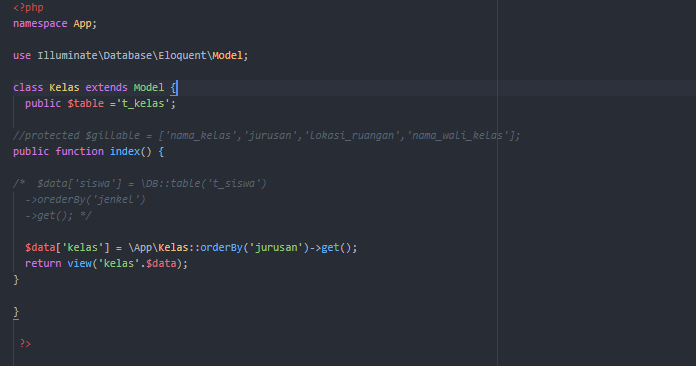
Task: Click 'App;' in the namespace line
Action: pyautogui.click(x=85, y=24)
